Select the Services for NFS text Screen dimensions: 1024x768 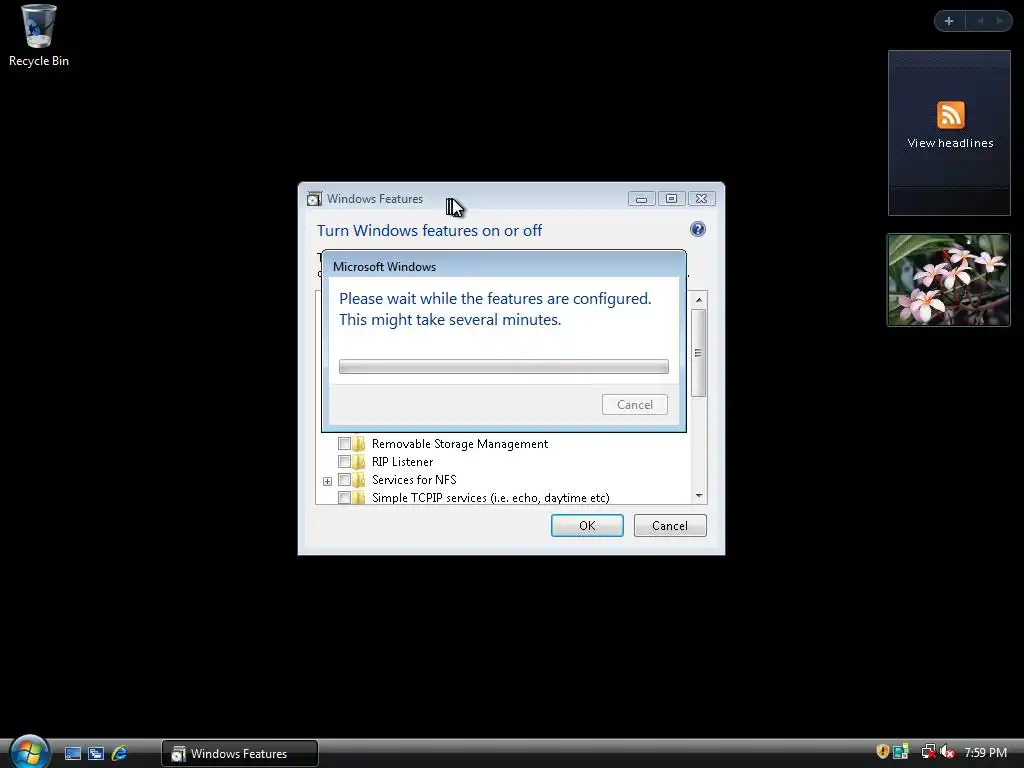pos(414,480)
